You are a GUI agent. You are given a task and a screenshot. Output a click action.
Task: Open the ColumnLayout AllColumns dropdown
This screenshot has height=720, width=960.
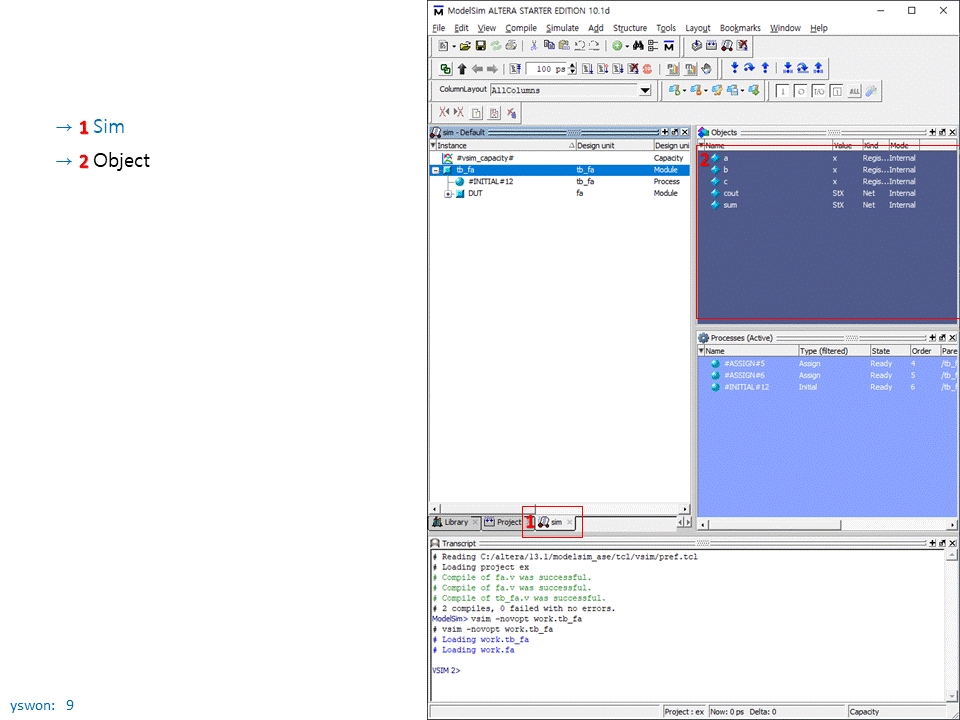coord(645,91)
